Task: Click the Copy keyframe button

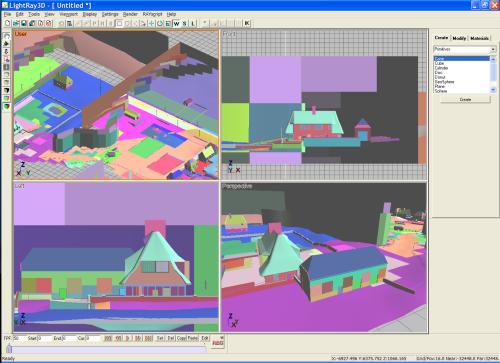Action: (x=181, y=338)
